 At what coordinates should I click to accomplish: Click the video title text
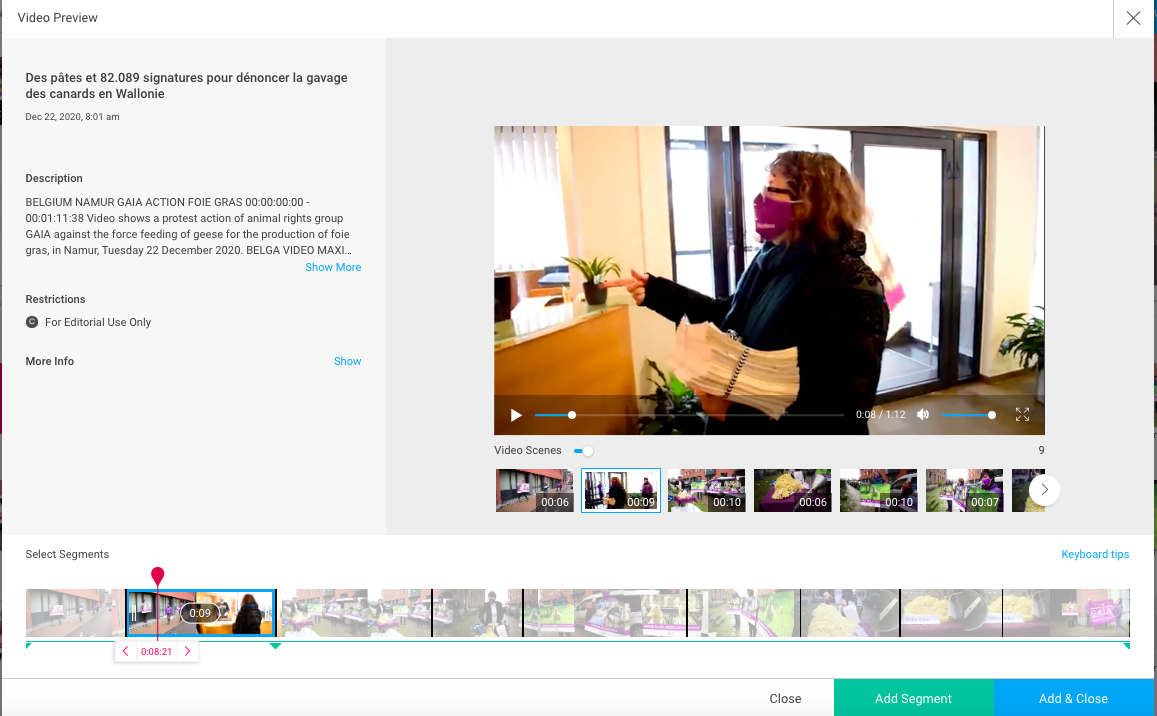(x=186, y=86)
